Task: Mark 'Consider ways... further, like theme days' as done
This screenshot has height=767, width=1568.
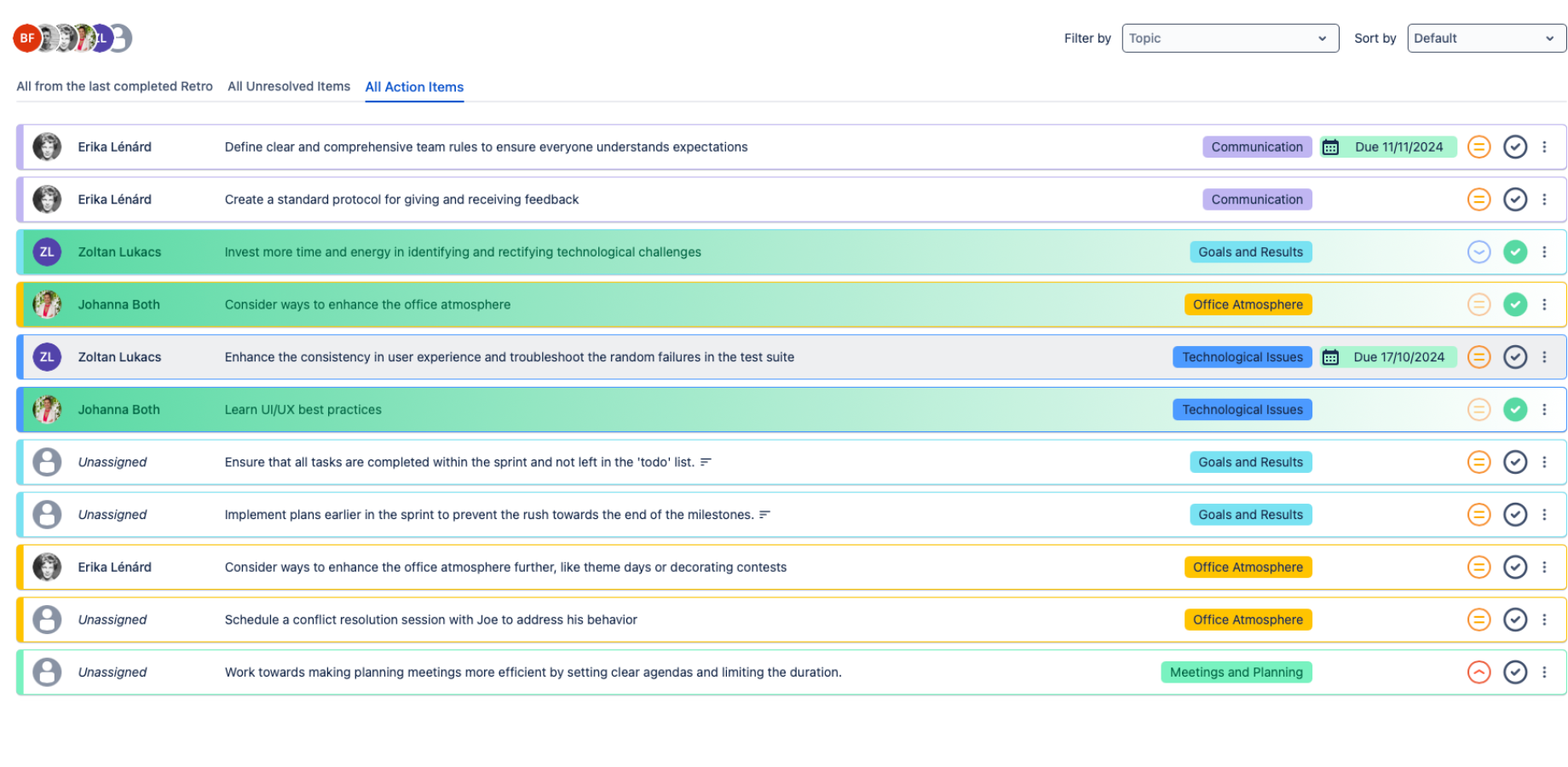Action: [x=1514, y=568]
